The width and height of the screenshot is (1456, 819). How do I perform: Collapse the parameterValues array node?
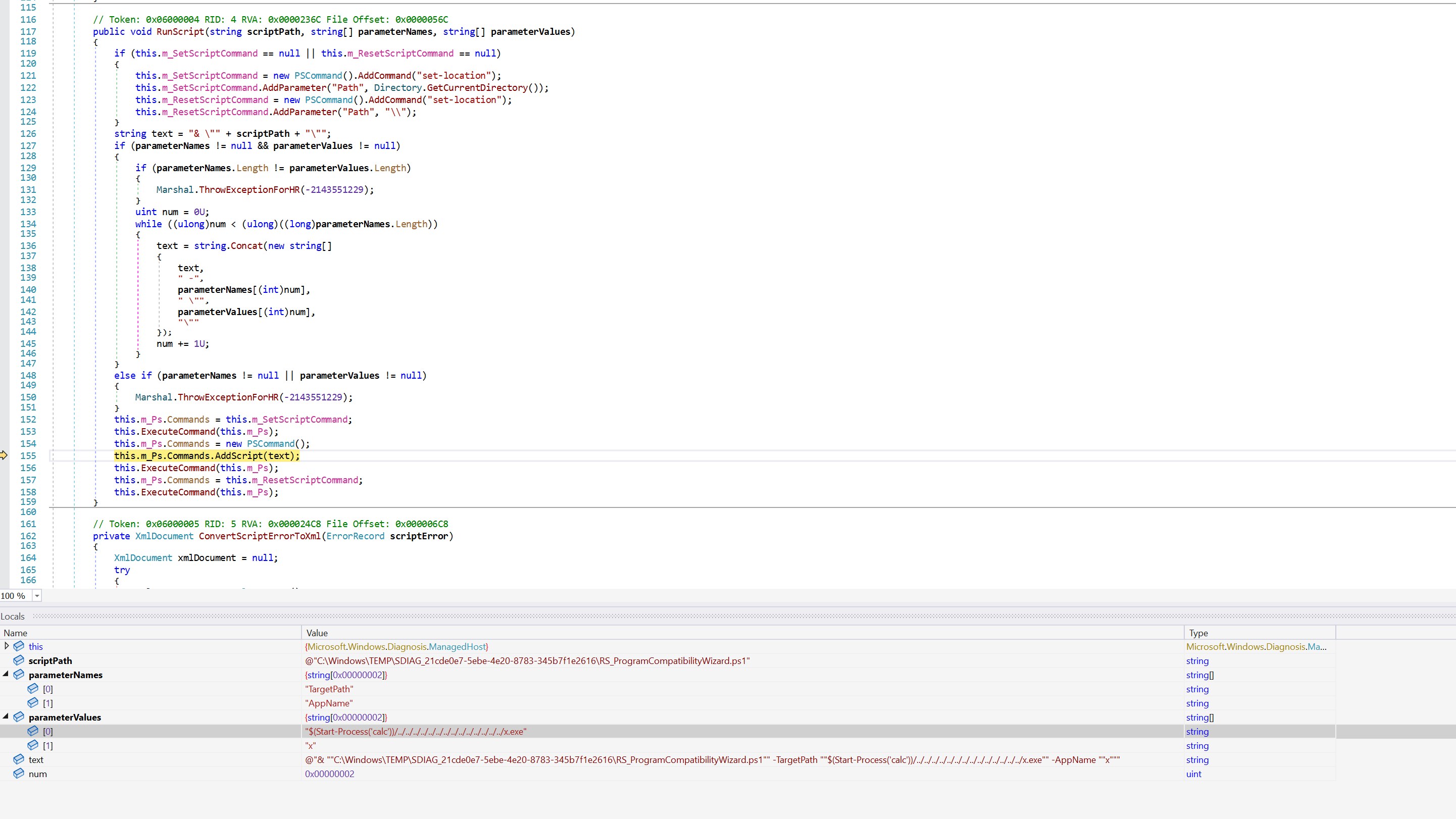click(x=6, y=716)
